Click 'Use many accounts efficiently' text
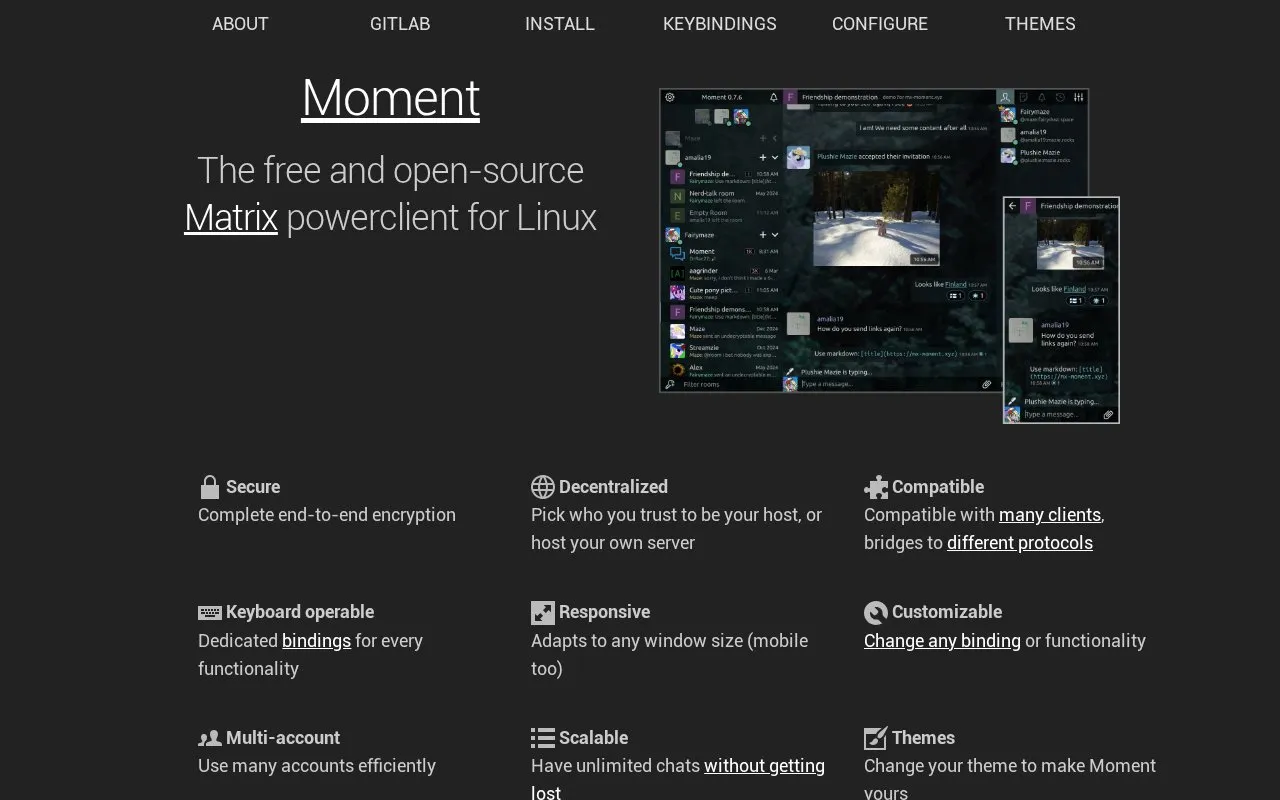1280x800 pixels. [x=317, y=766]
